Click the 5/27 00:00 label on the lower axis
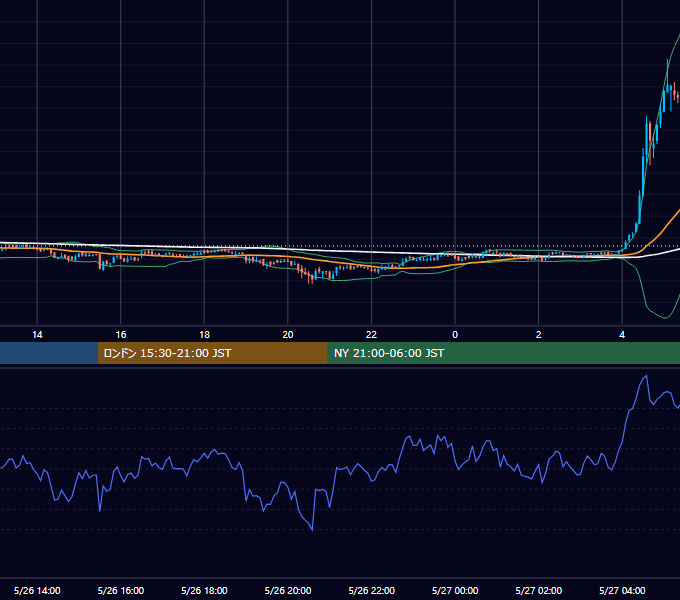The width and height of the screenshot is (680, 600). pos(455,590)
